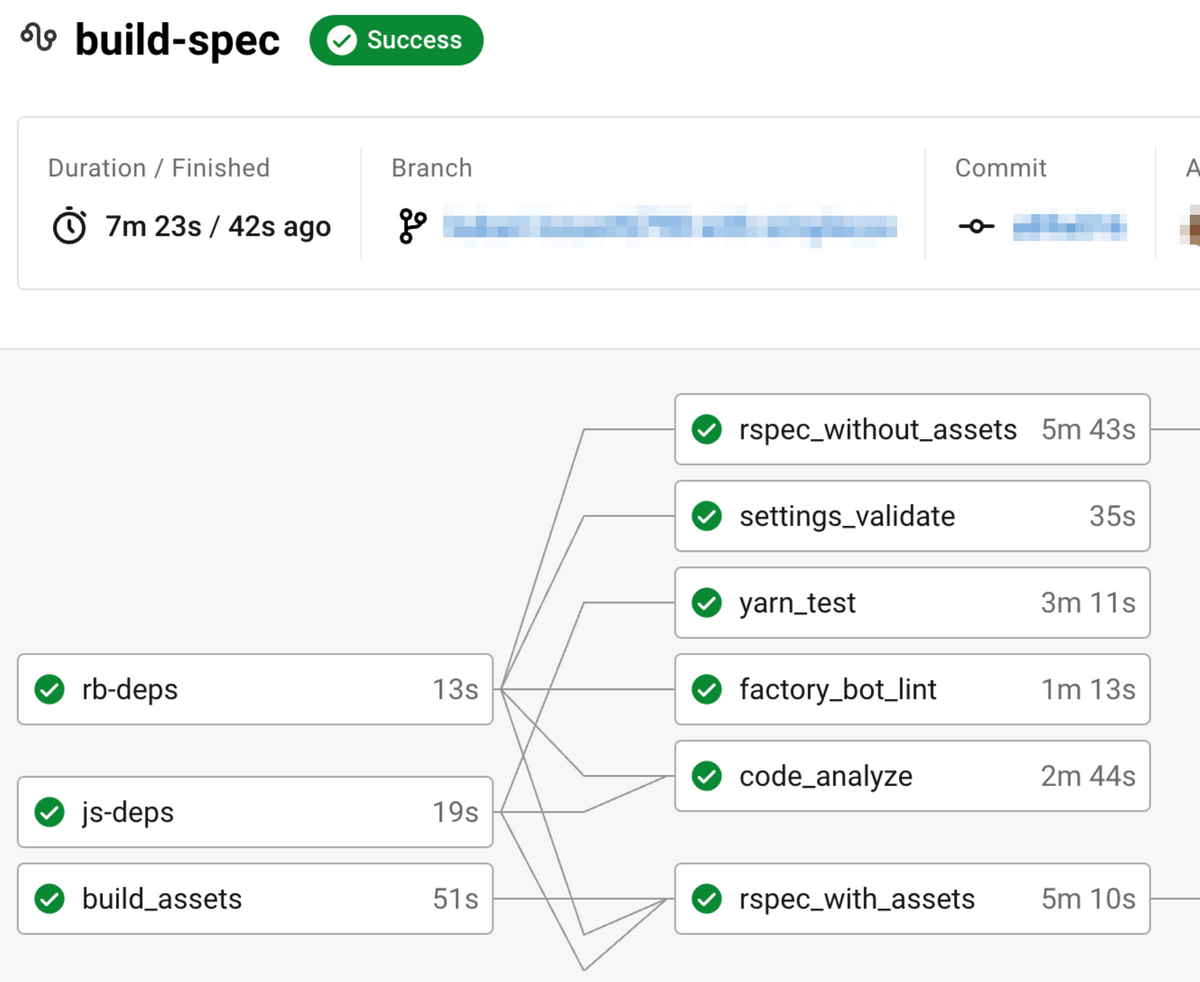Click the build-spec workflow title
The width and height of the screenshot is (1200, 982).
tap(177, 41)
